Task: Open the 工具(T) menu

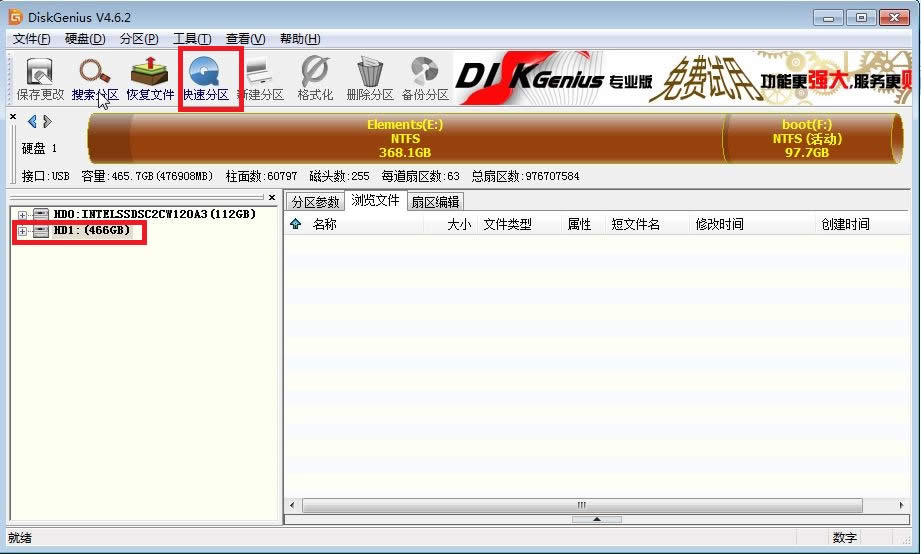Action: tap(191, 39)
